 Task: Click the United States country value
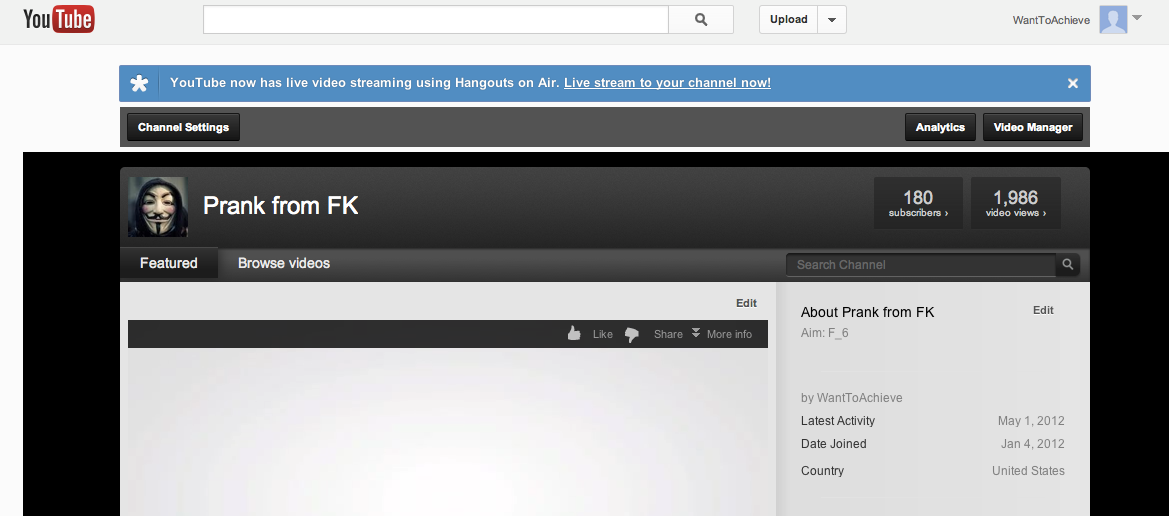tap(1028, 471)
